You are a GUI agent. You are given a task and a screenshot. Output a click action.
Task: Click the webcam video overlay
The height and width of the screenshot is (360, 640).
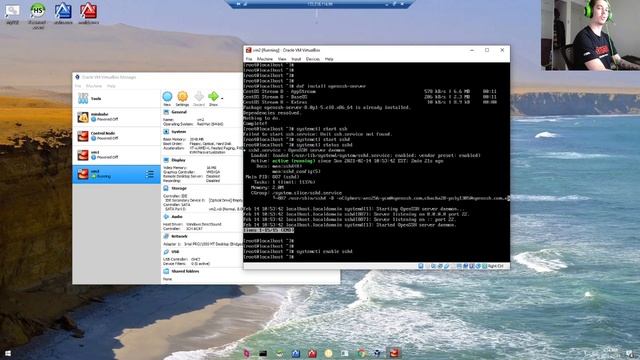click(591, 35)
